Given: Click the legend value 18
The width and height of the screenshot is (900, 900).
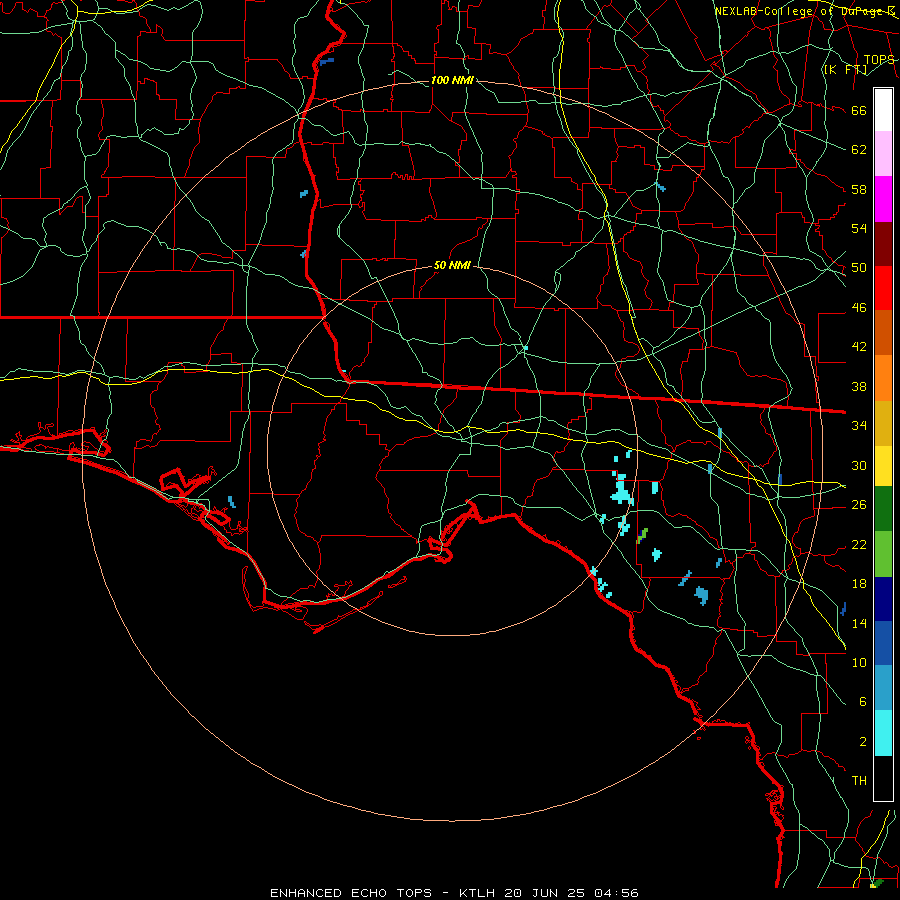Looking at the screenshot, I should 859,584.
